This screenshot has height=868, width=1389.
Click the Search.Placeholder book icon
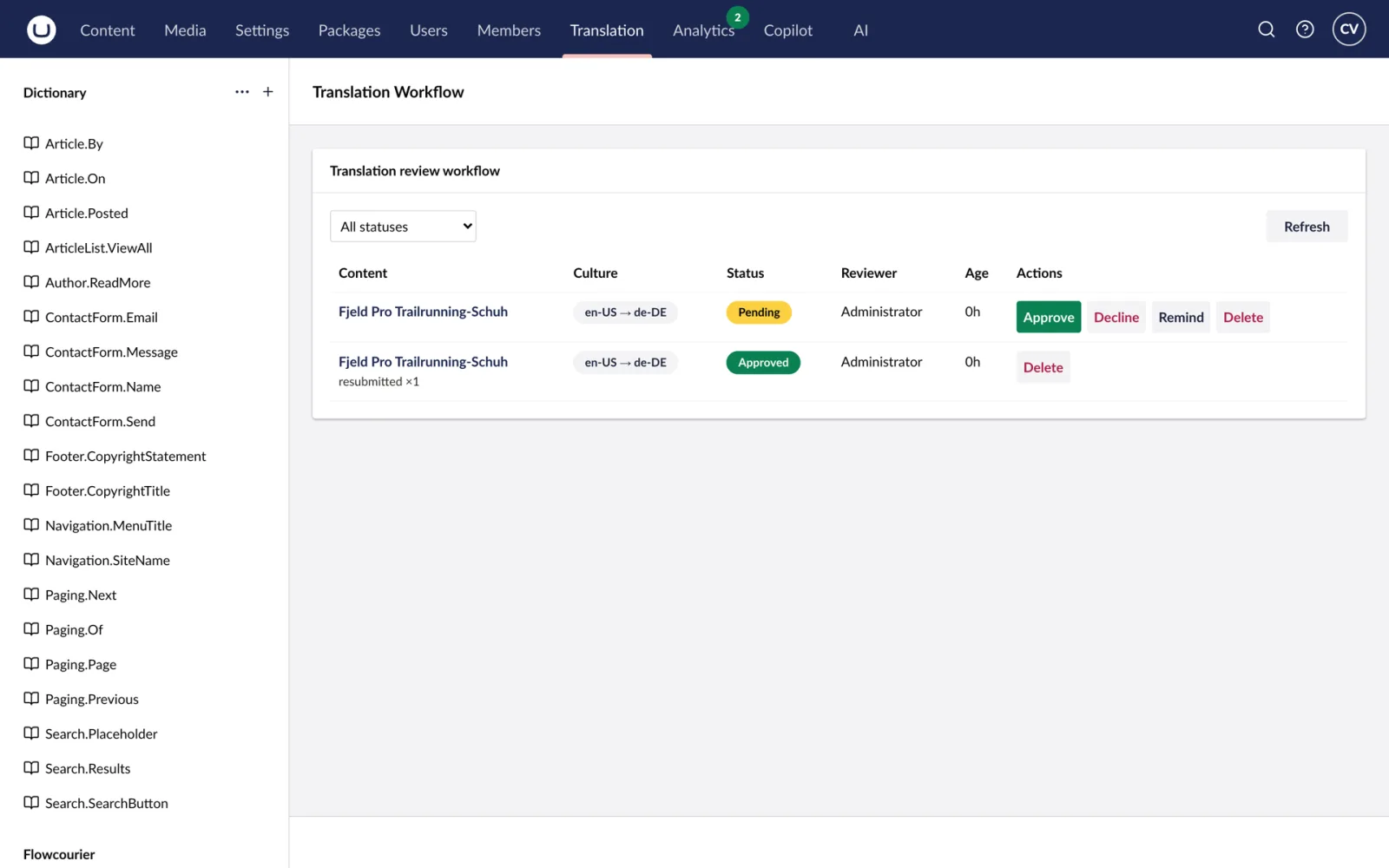pos(31,733)
